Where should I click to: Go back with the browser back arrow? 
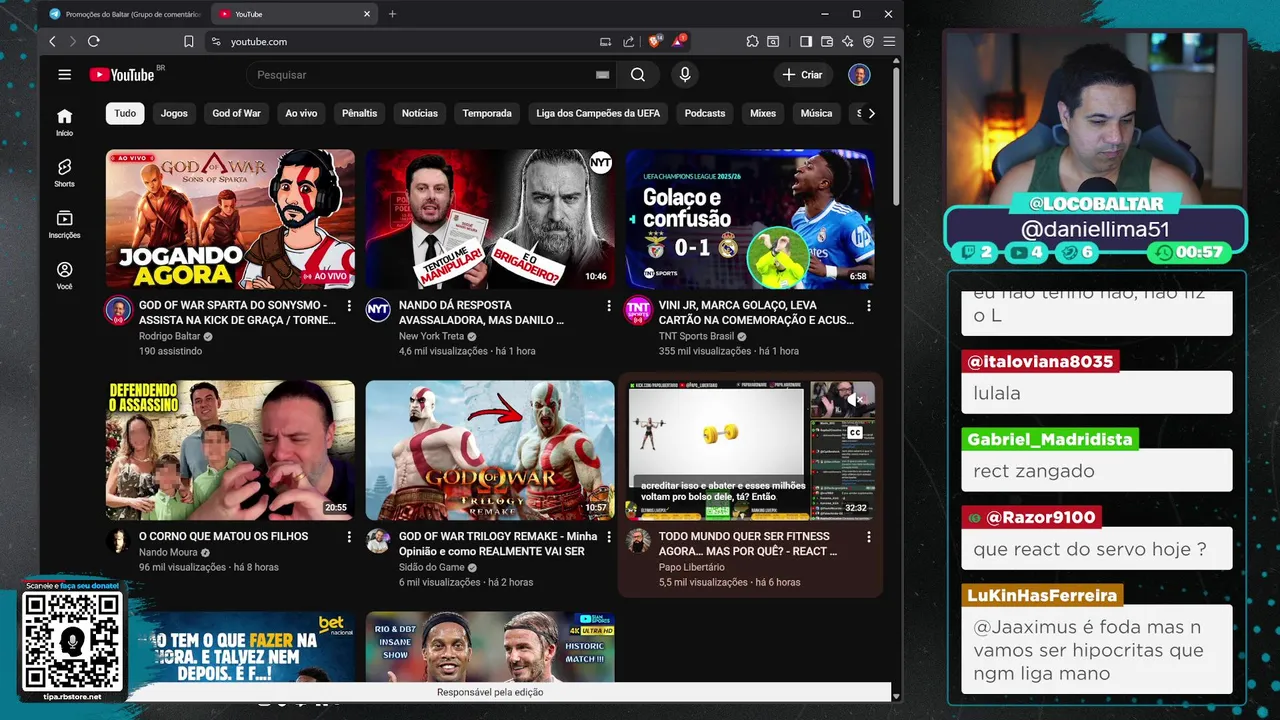(53, 41)
